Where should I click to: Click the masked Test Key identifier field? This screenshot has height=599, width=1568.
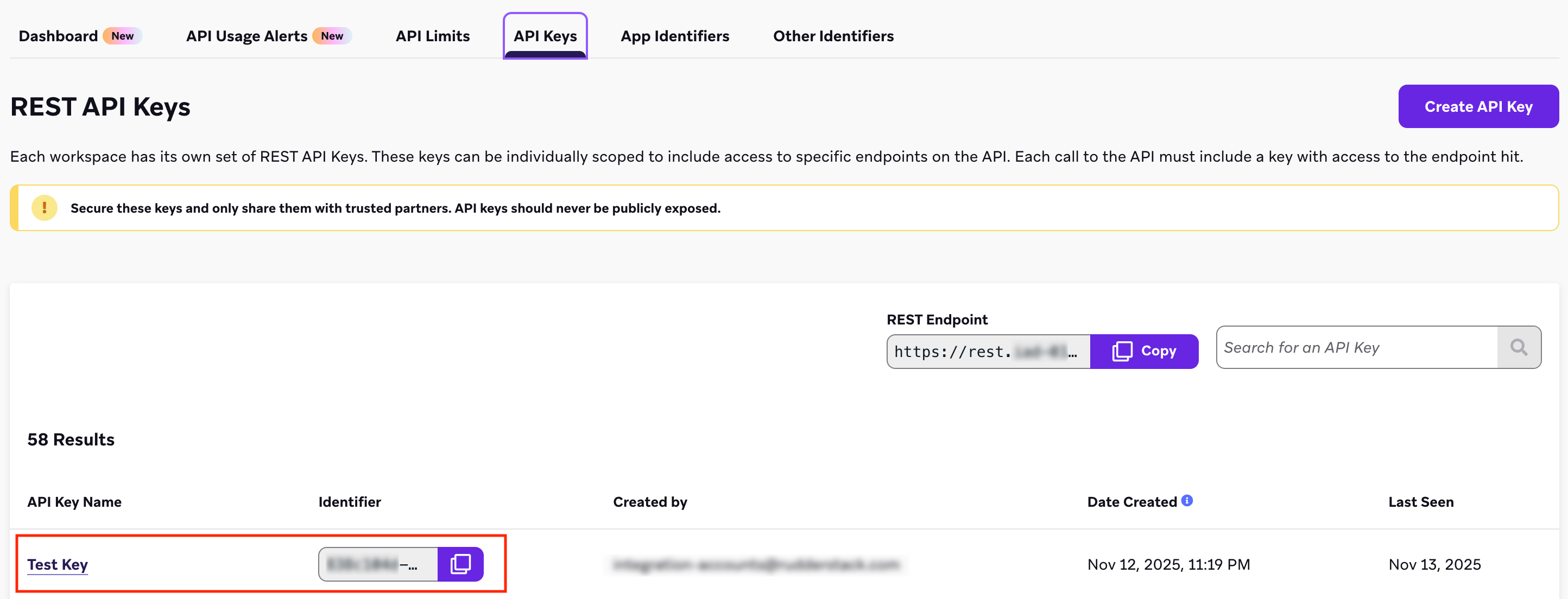[377, 564]
